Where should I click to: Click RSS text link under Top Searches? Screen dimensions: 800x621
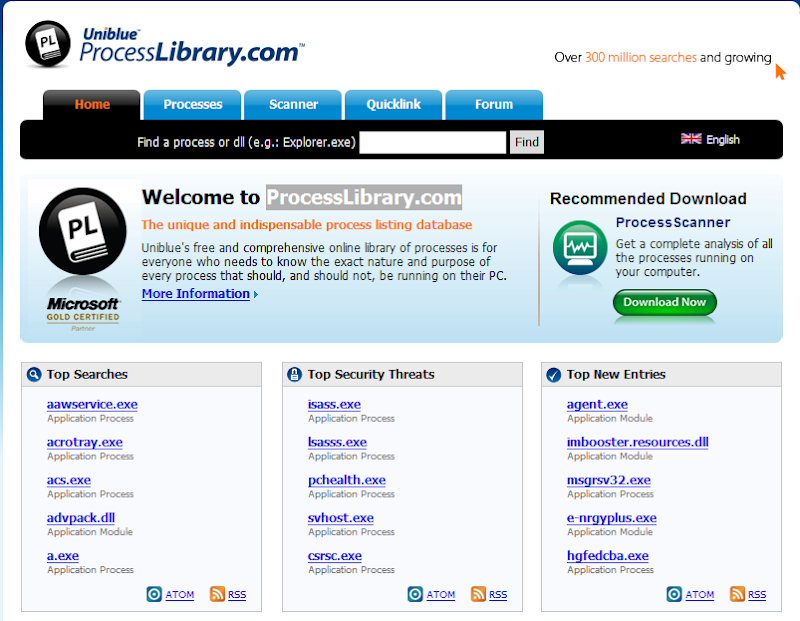pyautogui.click(x=237, y=594)
